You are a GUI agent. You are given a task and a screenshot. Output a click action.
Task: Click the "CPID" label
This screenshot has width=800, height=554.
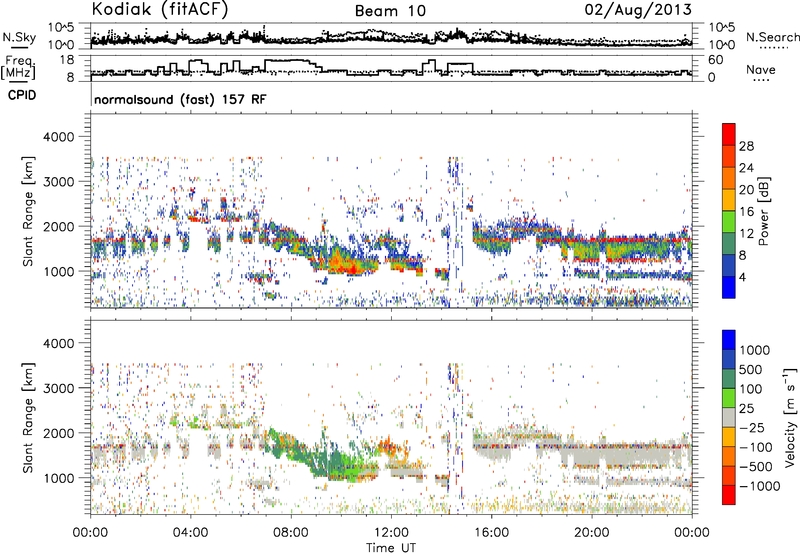tap(22, 95)
